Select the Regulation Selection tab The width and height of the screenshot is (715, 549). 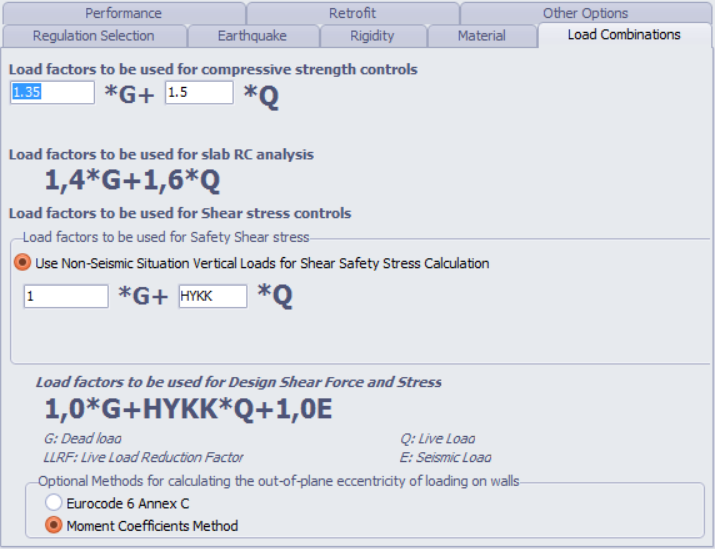(93, 36)
